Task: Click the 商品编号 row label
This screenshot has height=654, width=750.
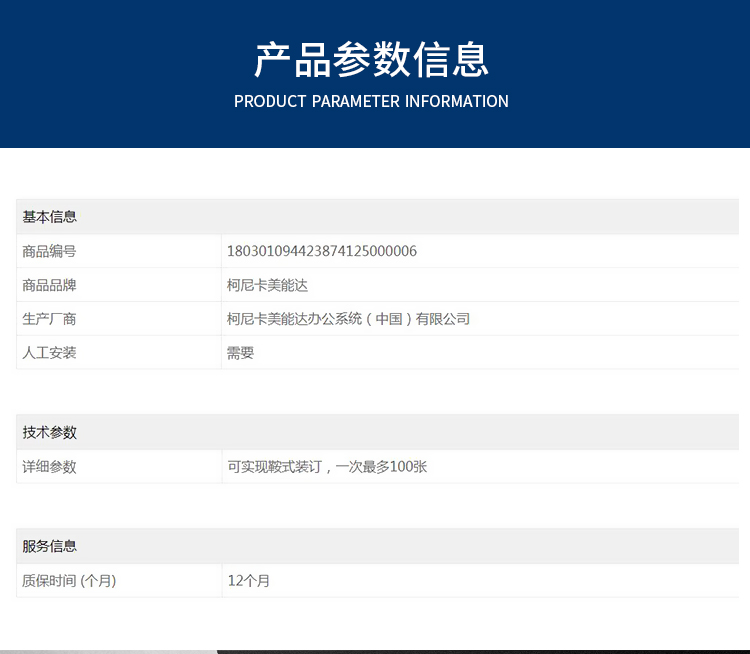Action: click(x=50, y=252)
